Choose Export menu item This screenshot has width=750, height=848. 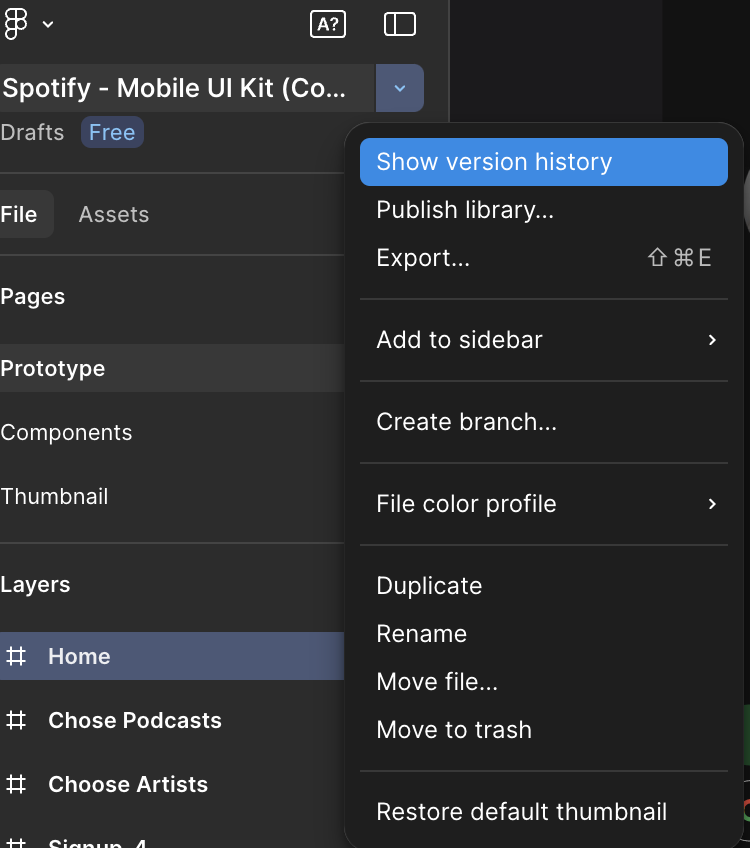pos(544,258)
